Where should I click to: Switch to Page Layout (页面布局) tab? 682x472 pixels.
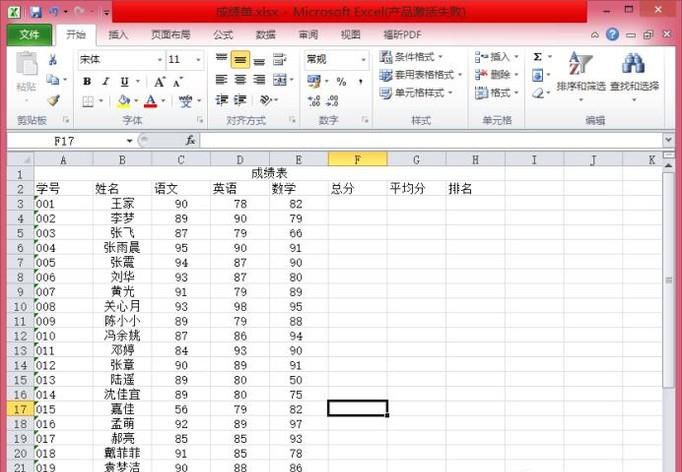(x=170, y=35)
